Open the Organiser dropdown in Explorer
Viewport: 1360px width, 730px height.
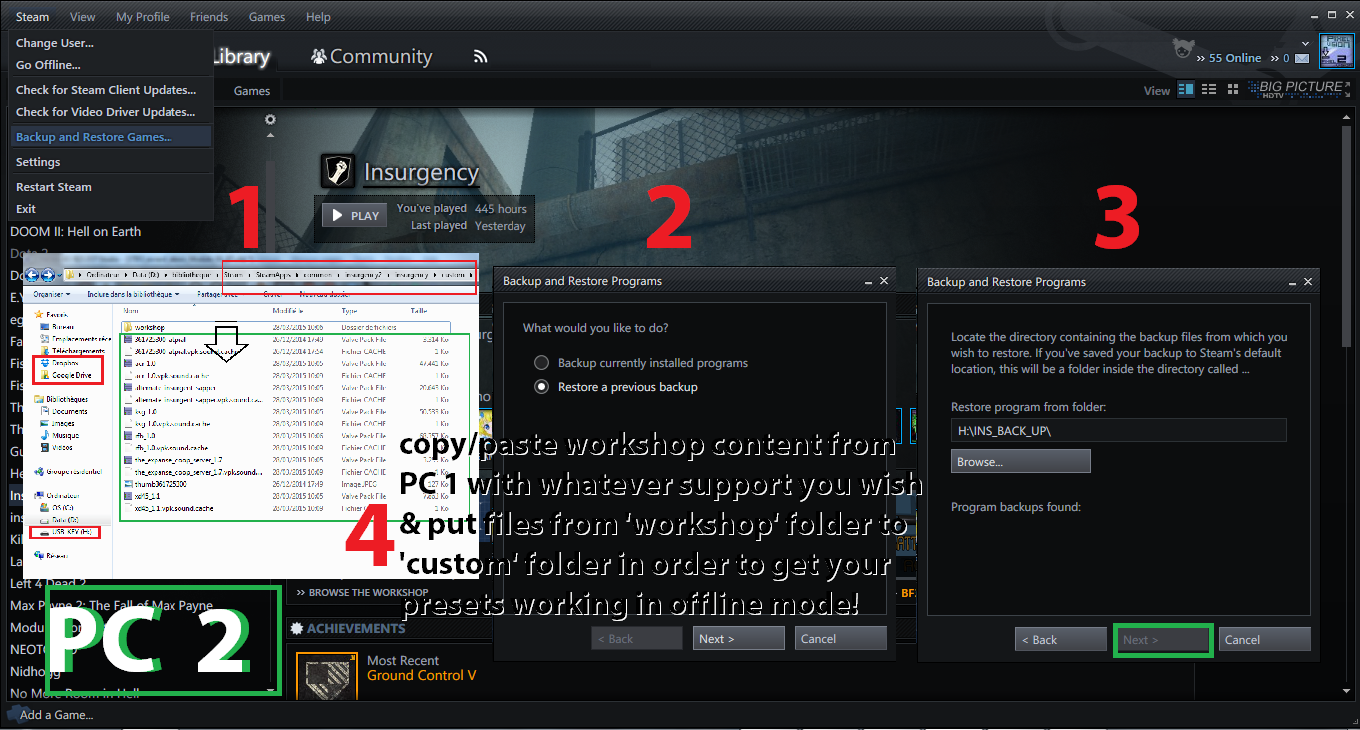pos(50,294)
